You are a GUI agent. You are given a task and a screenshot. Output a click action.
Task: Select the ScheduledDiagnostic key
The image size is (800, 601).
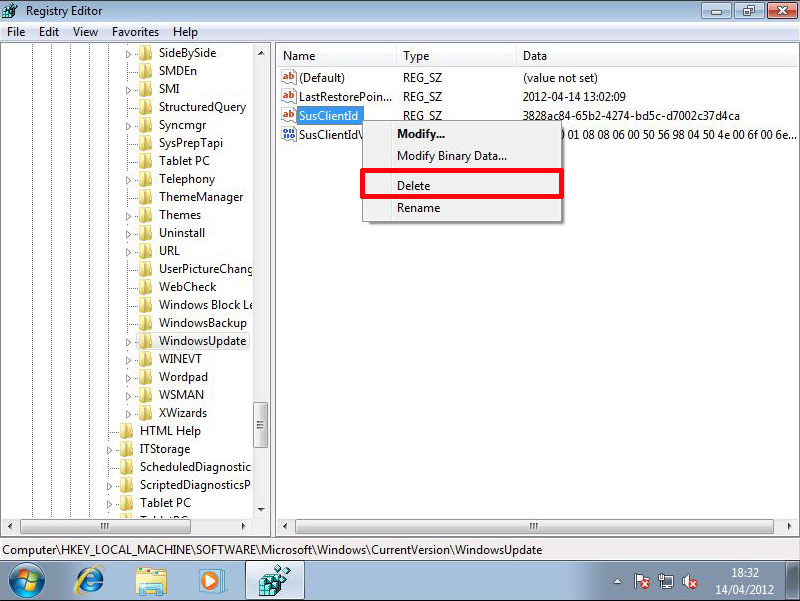pos(195,467)
